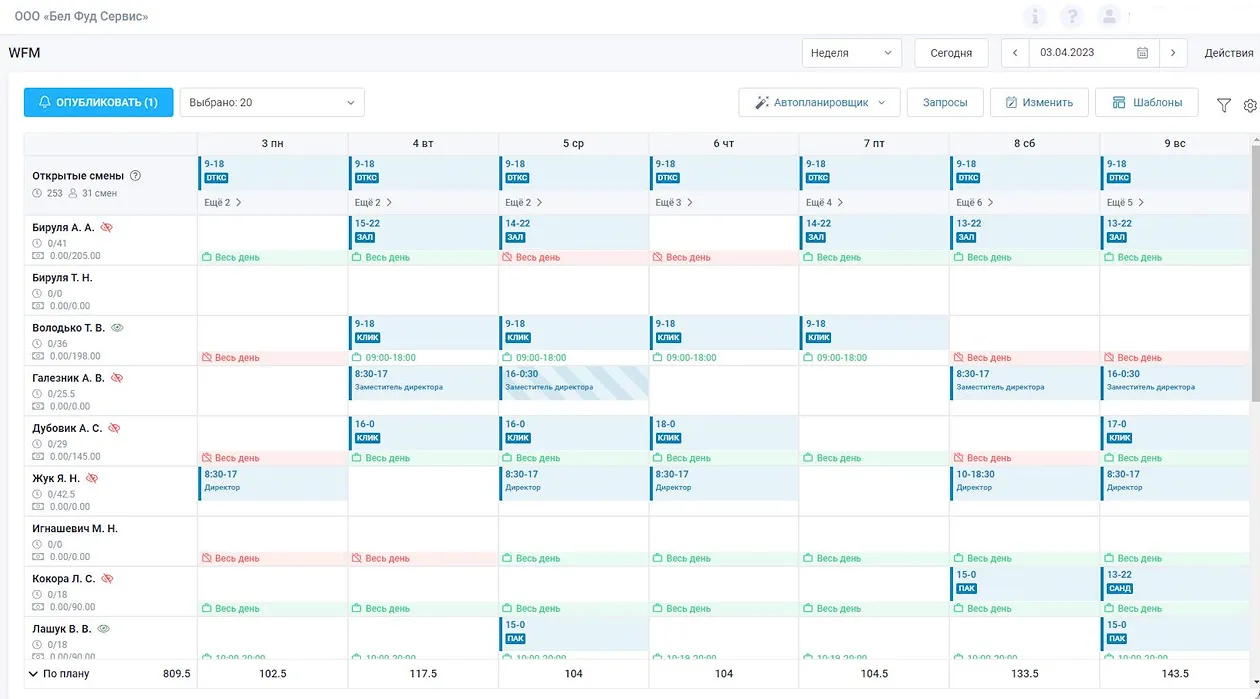The height and width of the screenshot is (699, 1260).
Task: Open the Выбрано: 20 dropdown
Action: click(272, 102)
